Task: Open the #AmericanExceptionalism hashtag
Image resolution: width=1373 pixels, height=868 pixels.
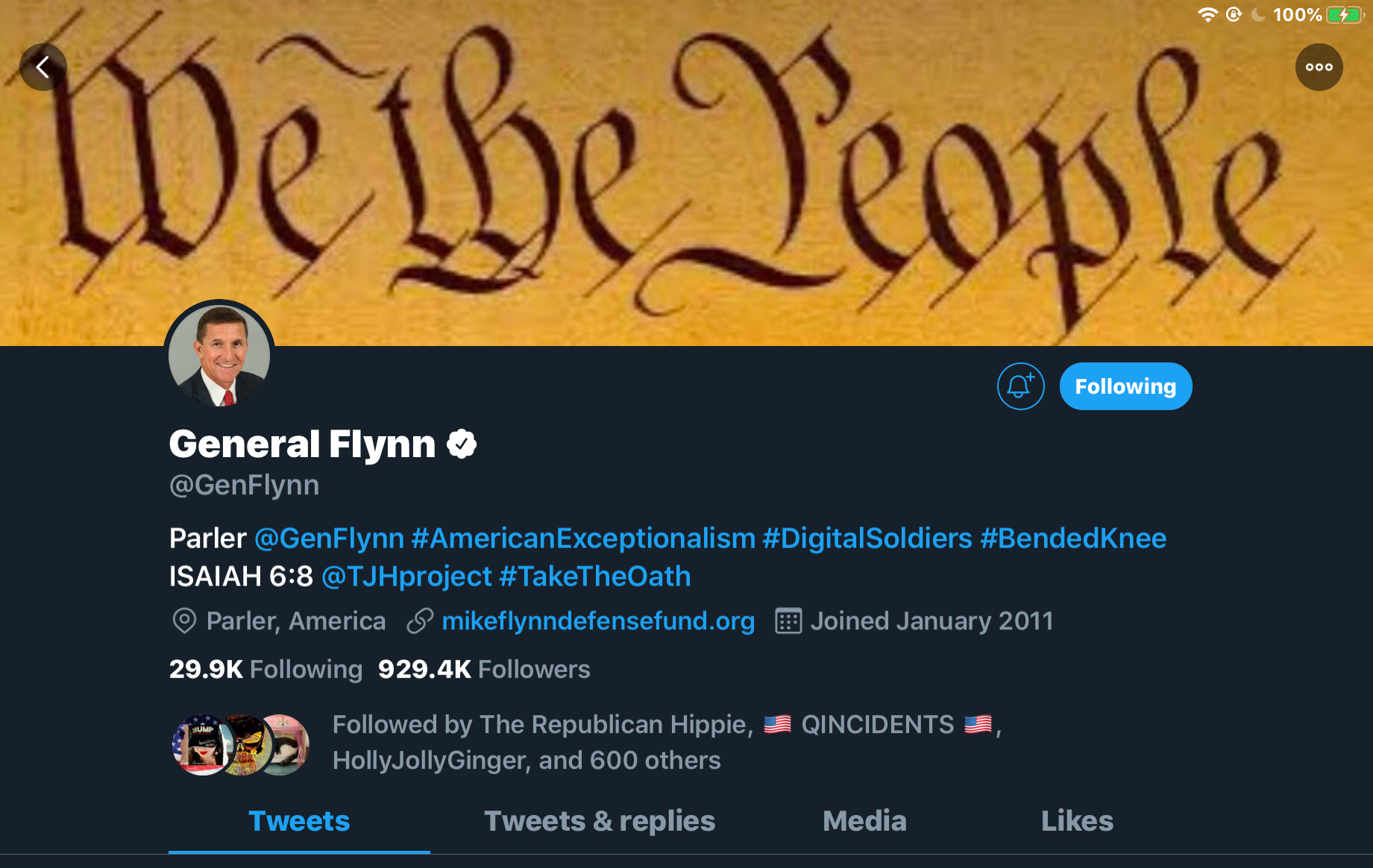Action: (x=583, y=538)
